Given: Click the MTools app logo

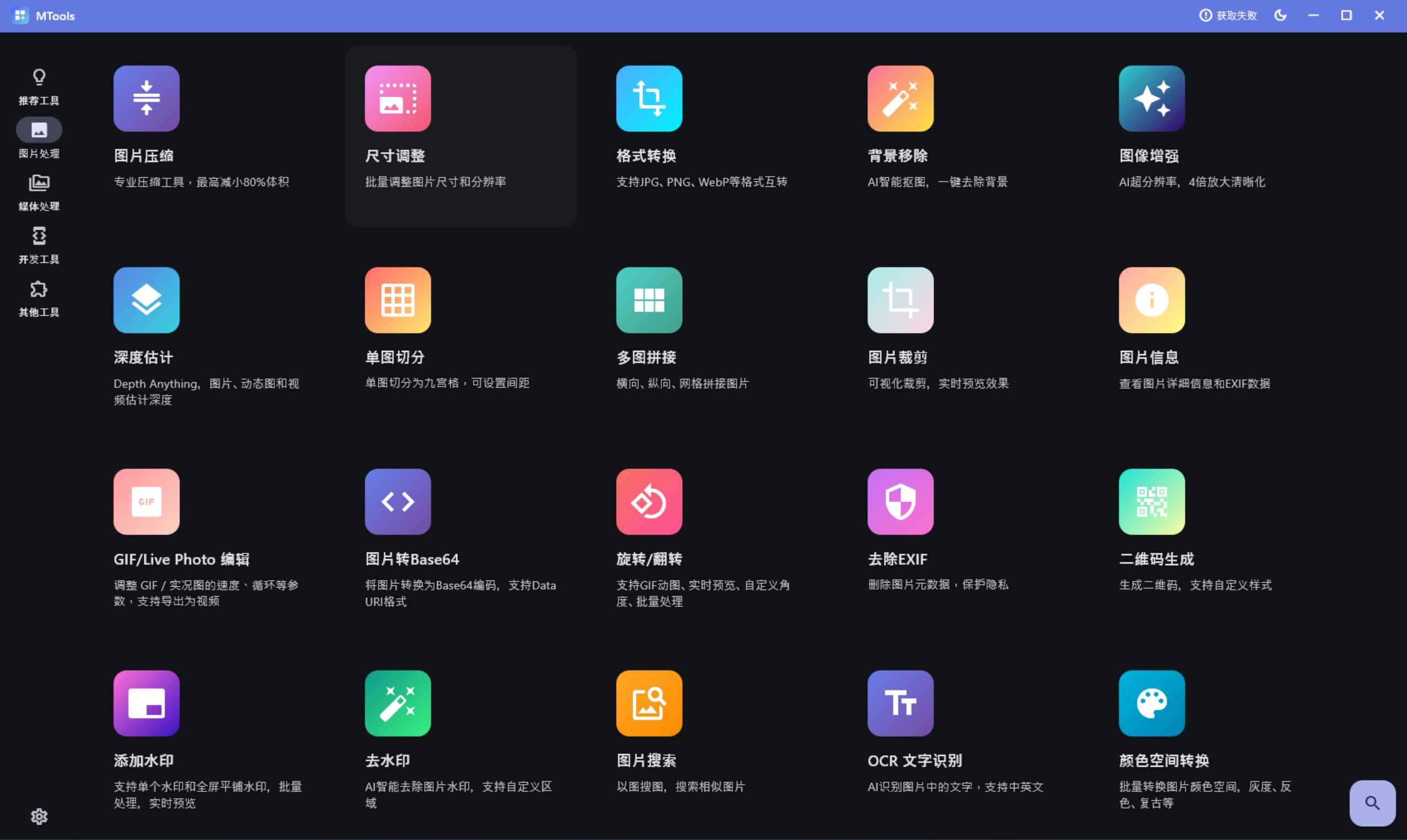Looking at the screenshot, I should (20, 15).
